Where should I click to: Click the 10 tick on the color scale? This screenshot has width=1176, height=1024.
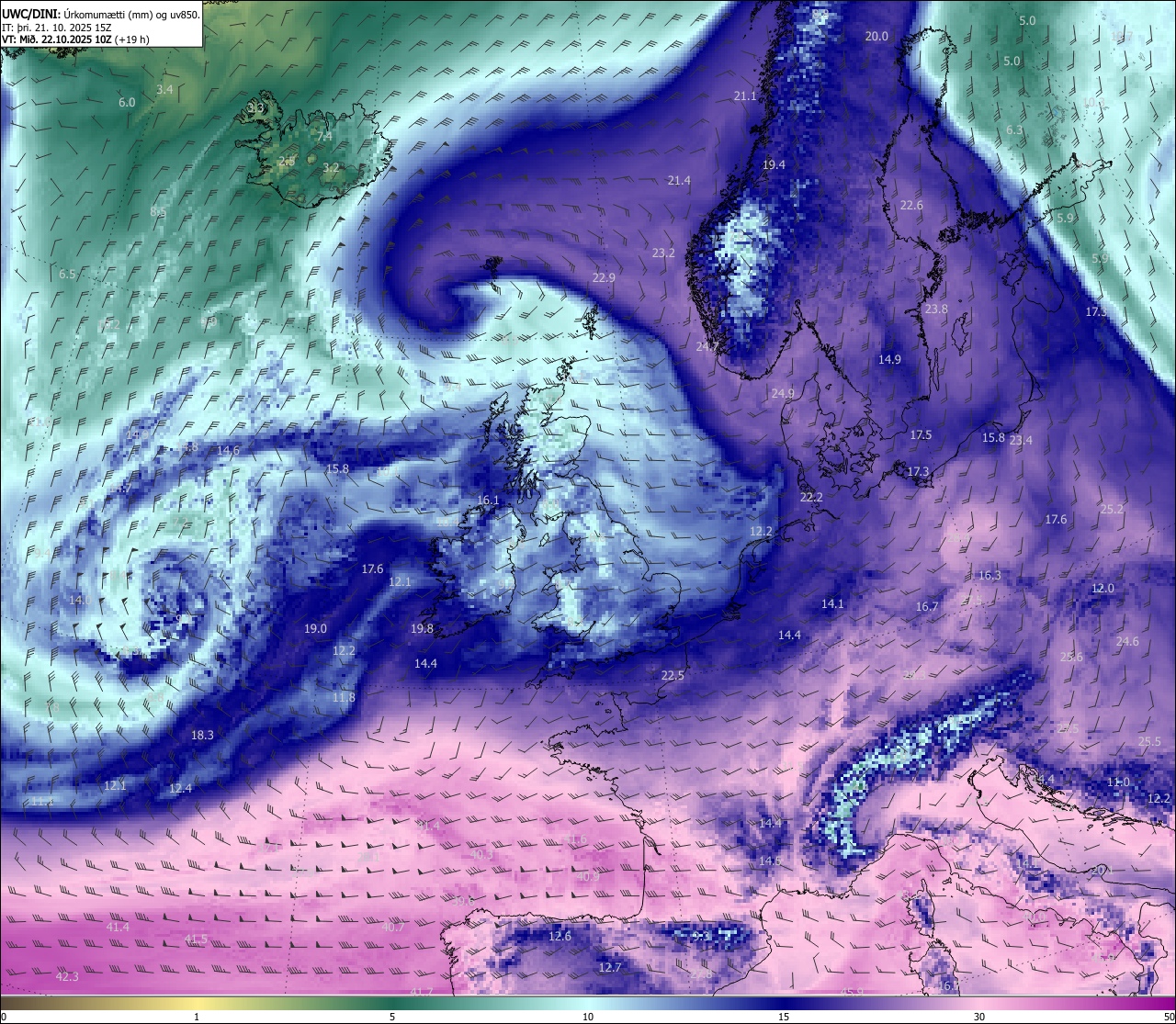588,1017
